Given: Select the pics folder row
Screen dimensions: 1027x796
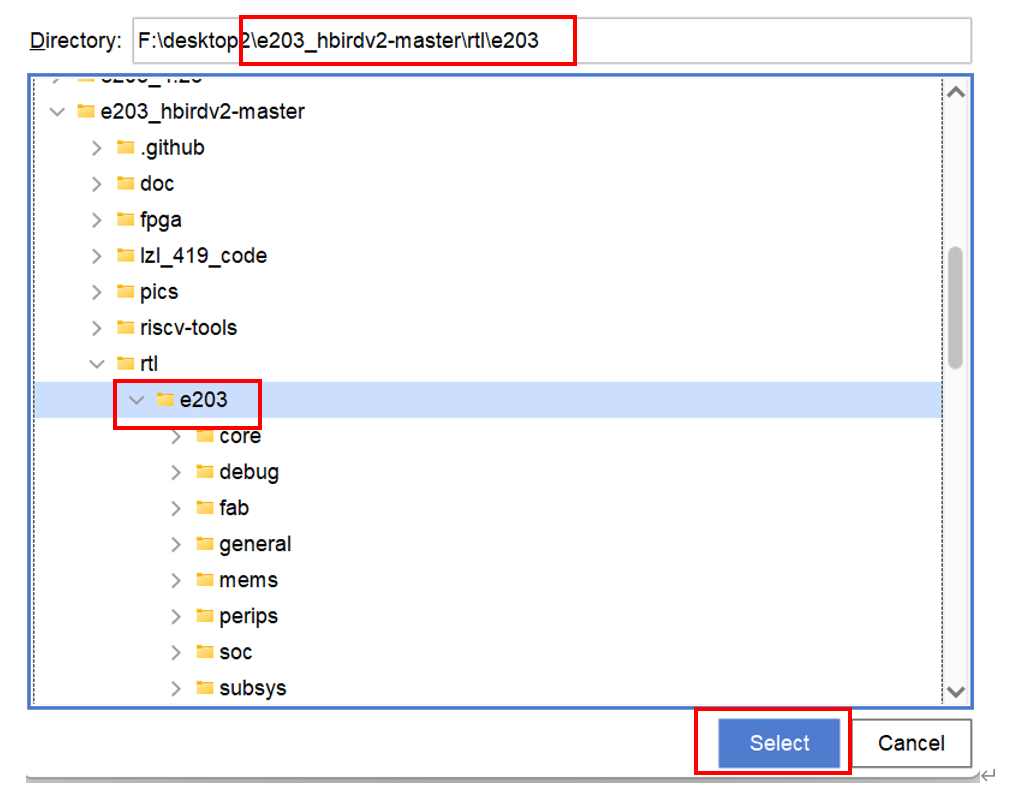Looking at the screenshot, I should pos(159,292).
